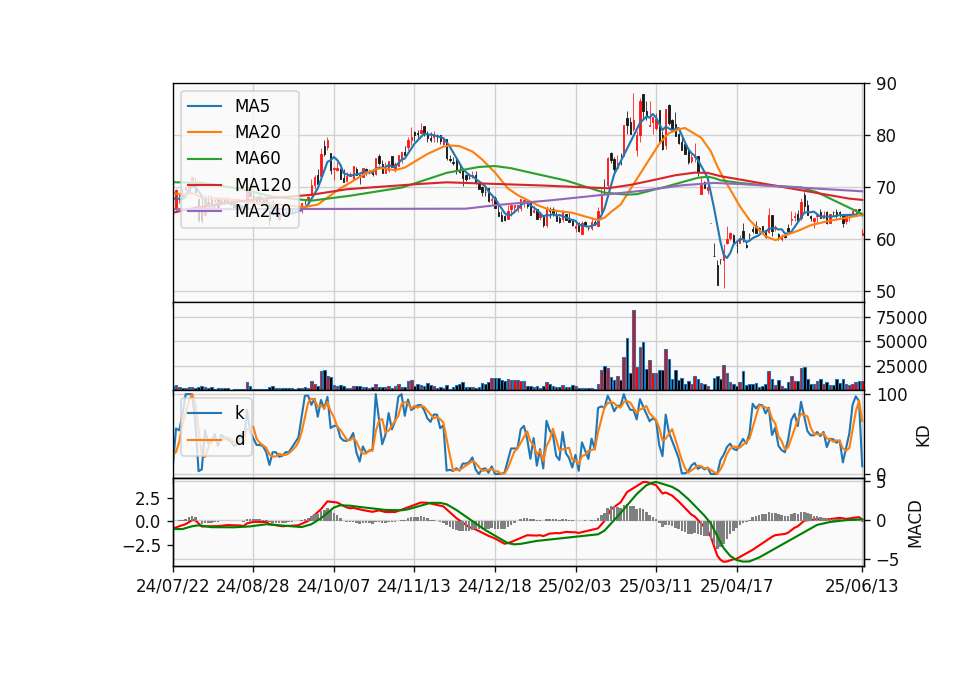Click the price axis value 60
The image size is (960, 690).
(x=886, y=240)
